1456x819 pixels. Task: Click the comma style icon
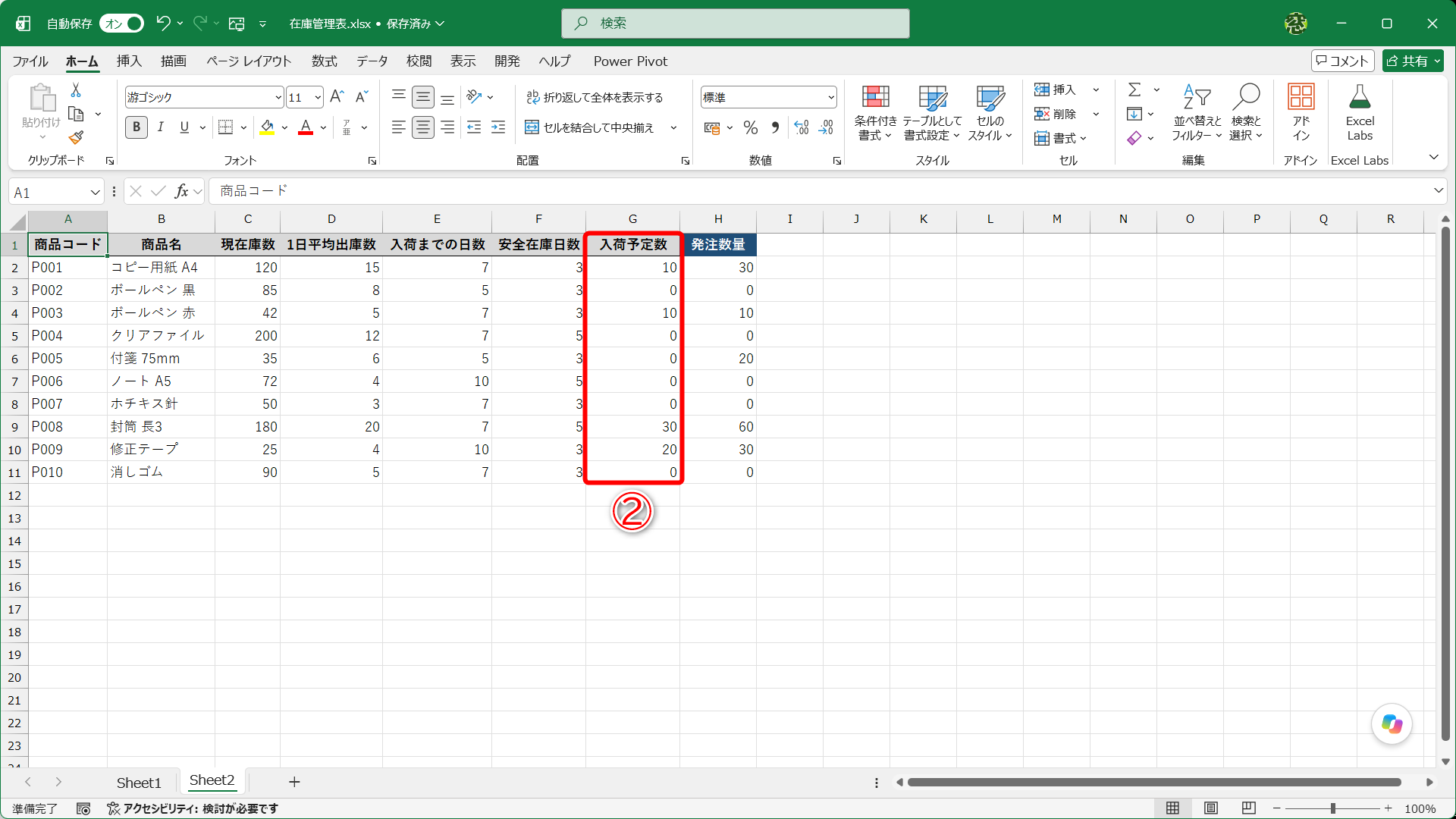click(x=775, y=127)
